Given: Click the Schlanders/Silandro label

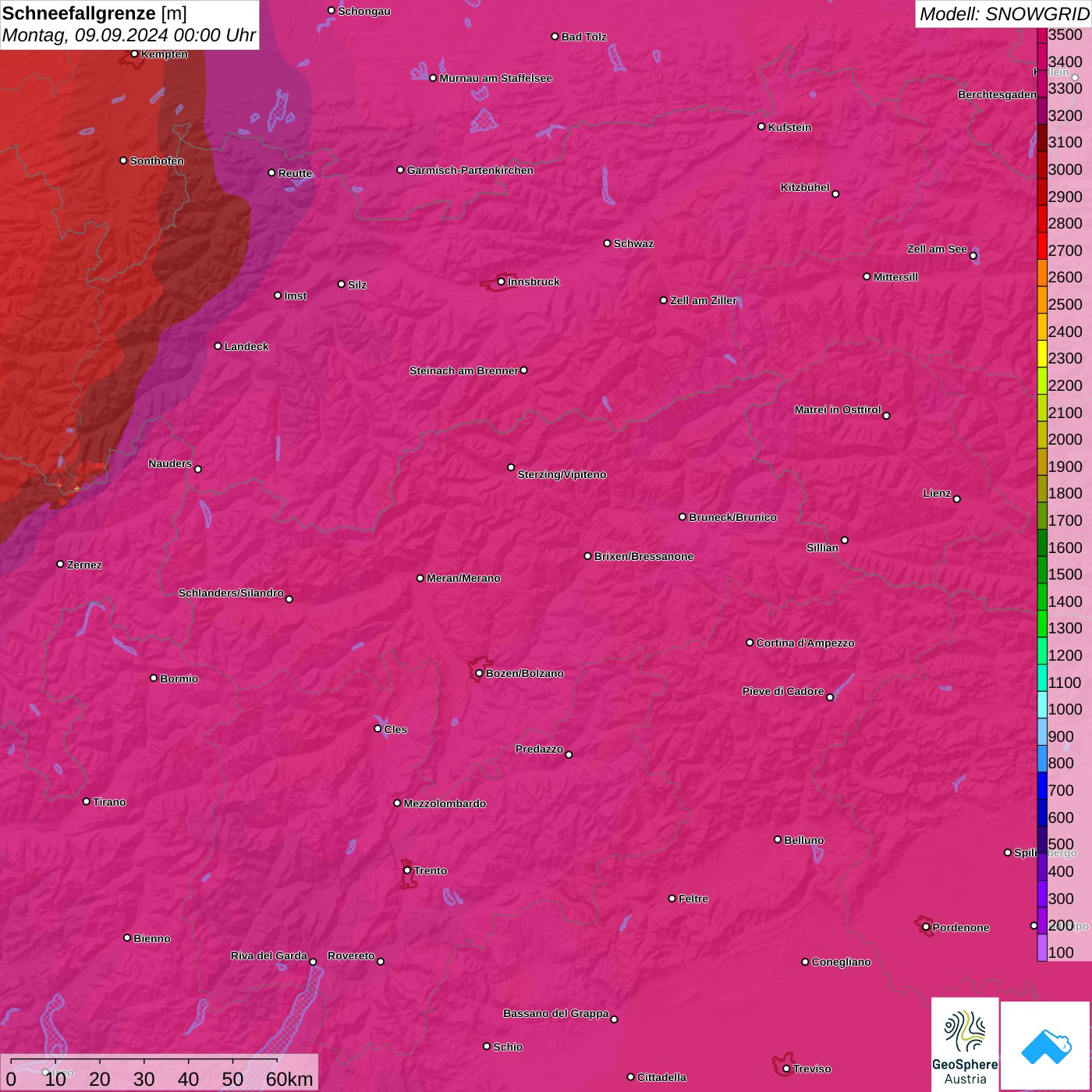Looking at the screenshot, I should click(x=231, y=593).
